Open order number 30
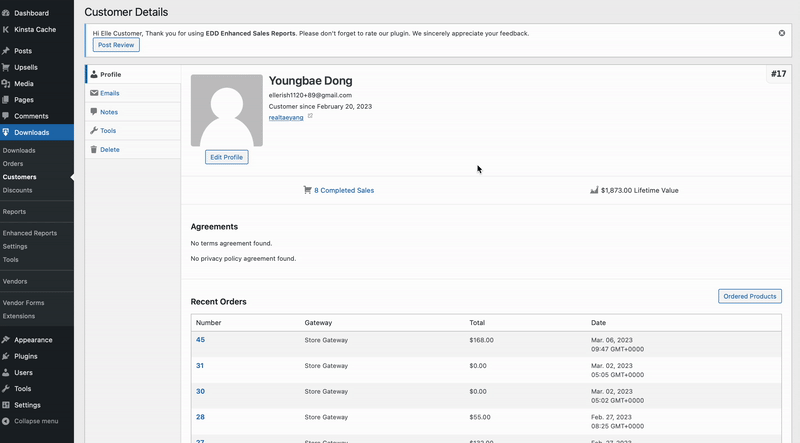 click(200, 391)
